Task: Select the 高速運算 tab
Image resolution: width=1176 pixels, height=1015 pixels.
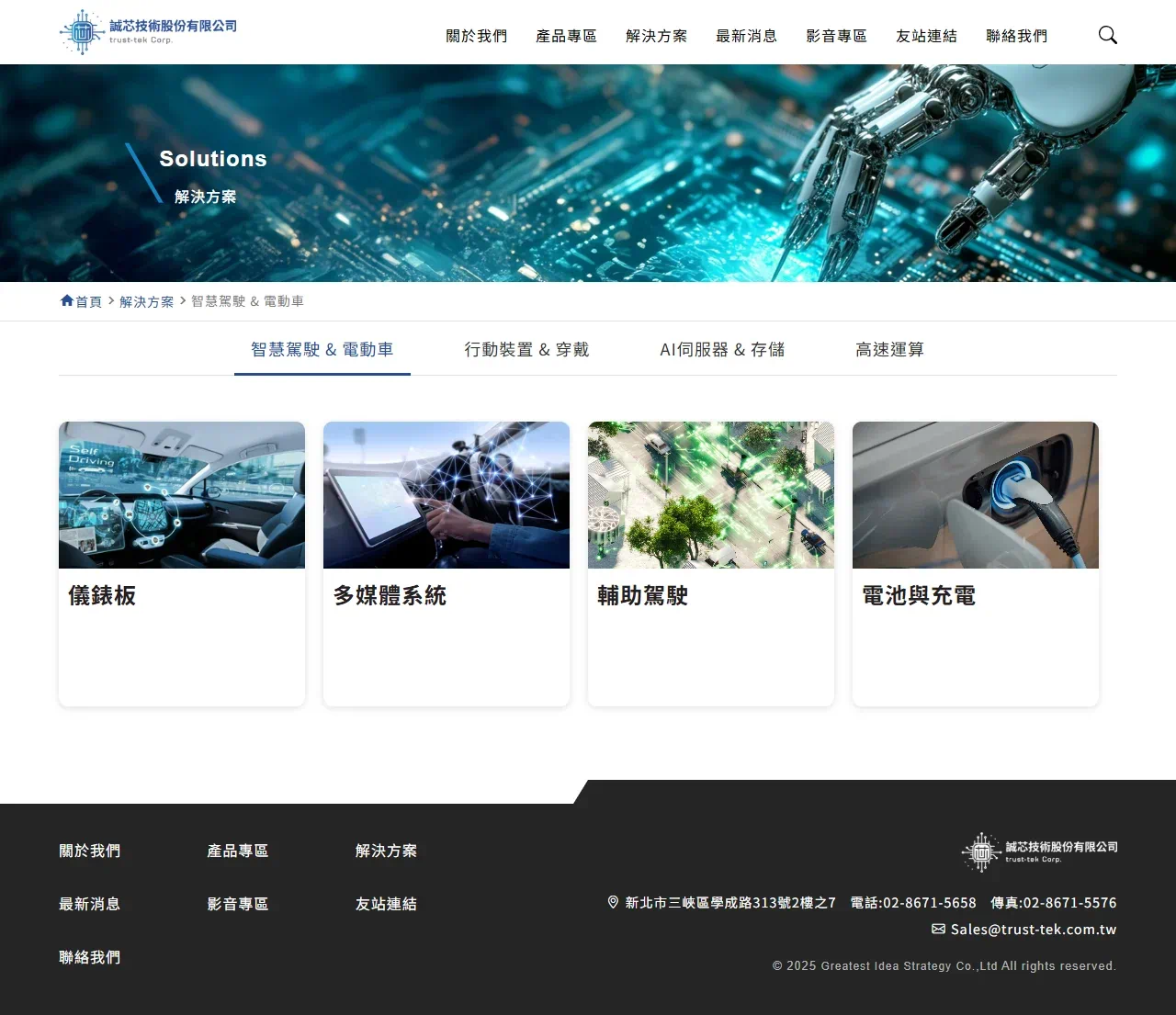Action: click(888, 349)
